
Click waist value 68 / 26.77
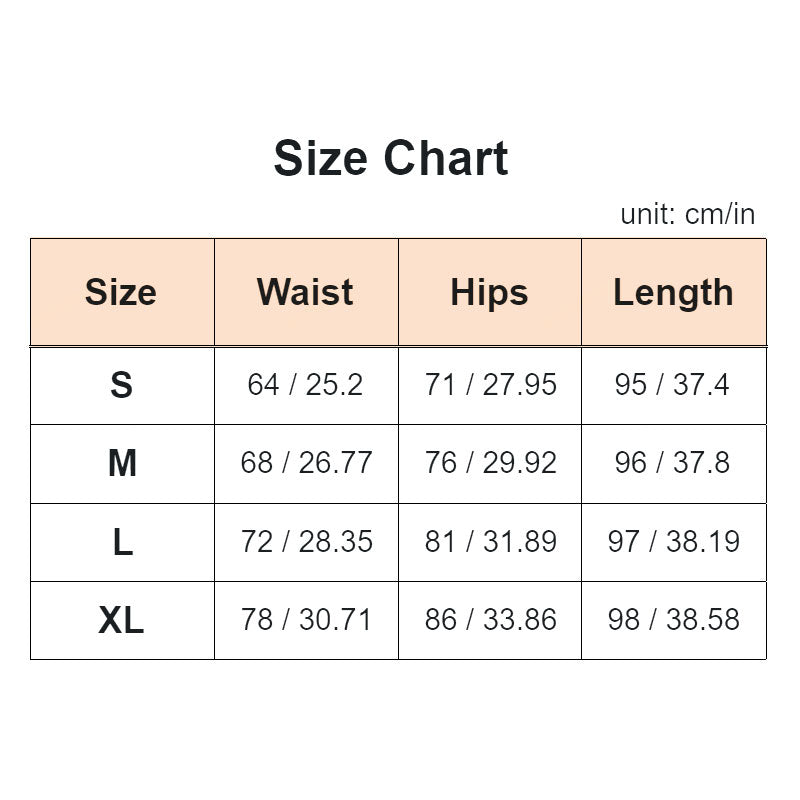306,463
